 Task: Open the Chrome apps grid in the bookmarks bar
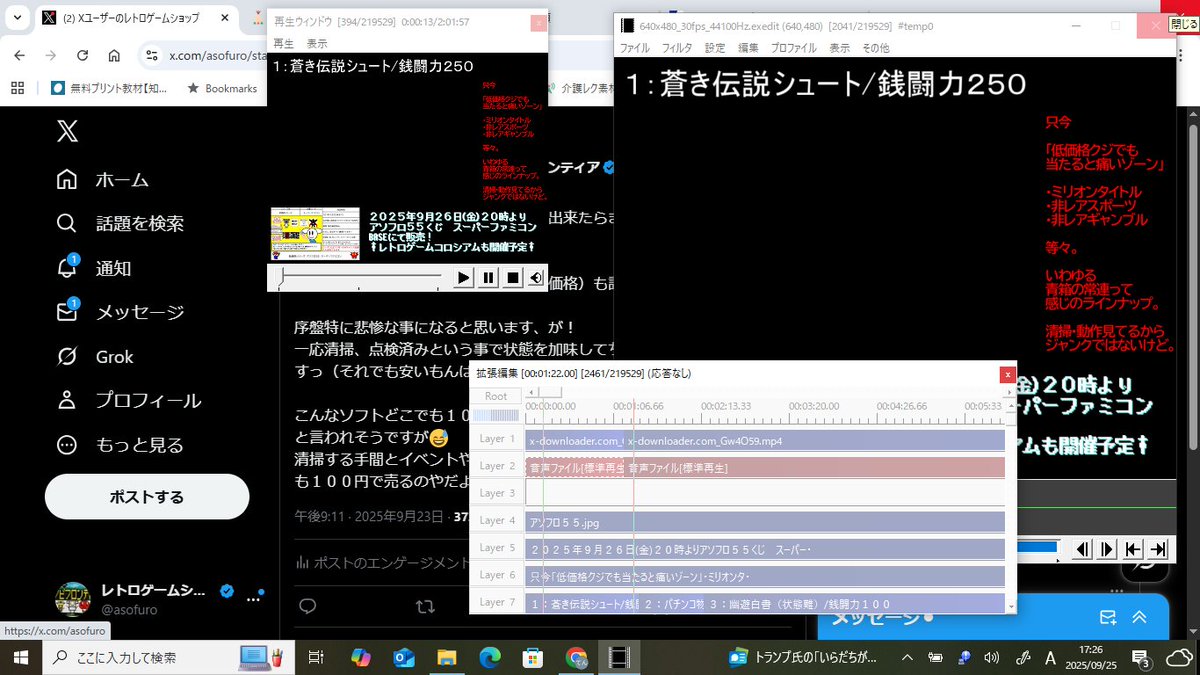pyautogui.click(x=17, y=88)
